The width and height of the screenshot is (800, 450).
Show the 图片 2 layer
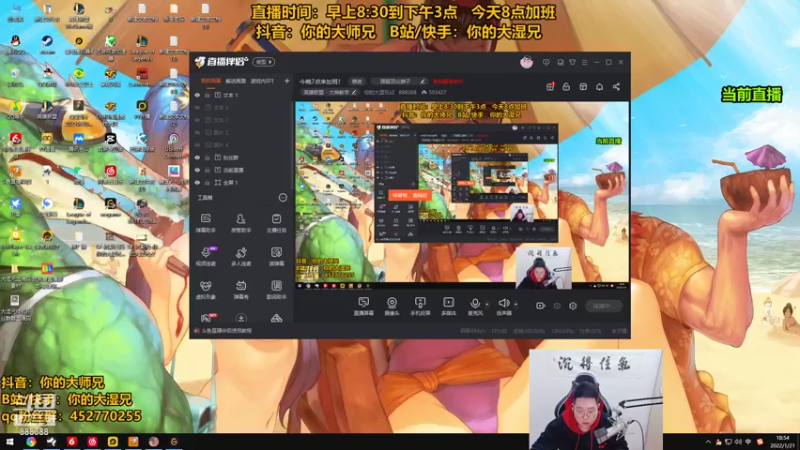(x=197, y=133)
